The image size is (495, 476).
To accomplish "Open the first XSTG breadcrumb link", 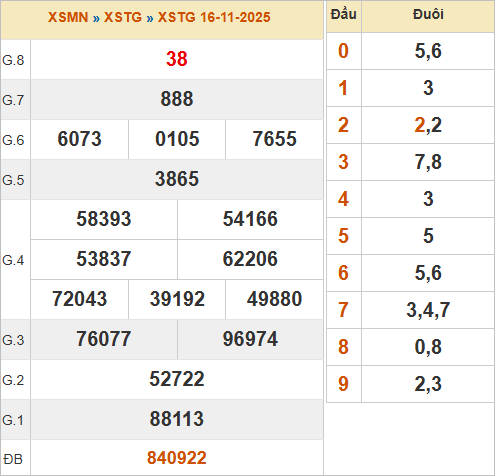I will [123, 17].
